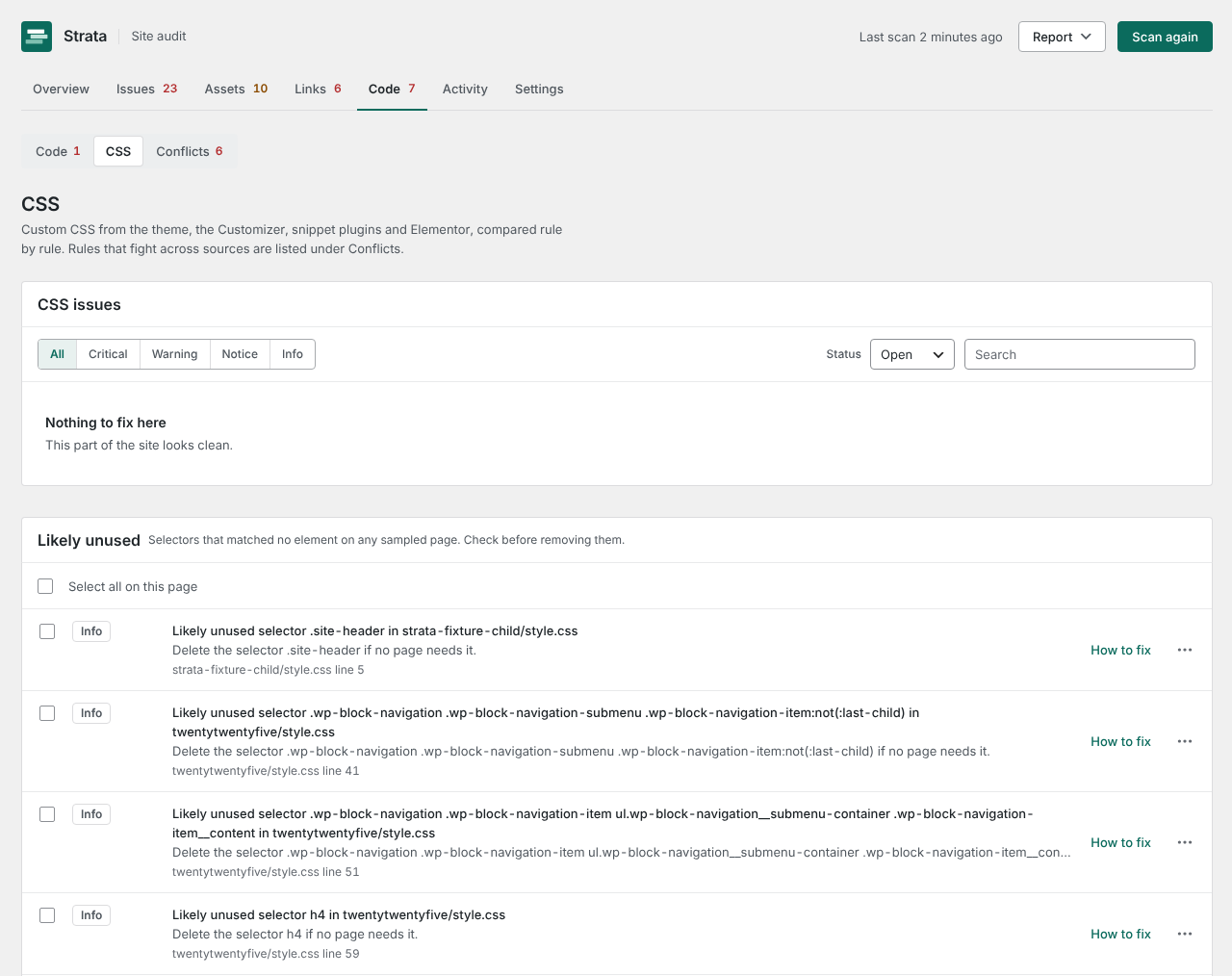Click 'Last scan 2 minutes ago' text
The width and height of the screenshot is (1232, 976).
point(931,37)
